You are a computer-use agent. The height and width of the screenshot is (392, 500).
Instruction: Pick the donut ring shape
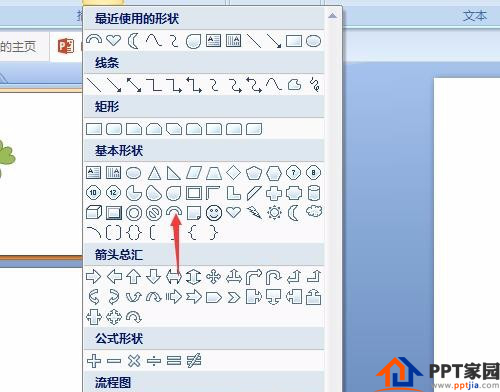pyautogui.click(x=134, y=213)
